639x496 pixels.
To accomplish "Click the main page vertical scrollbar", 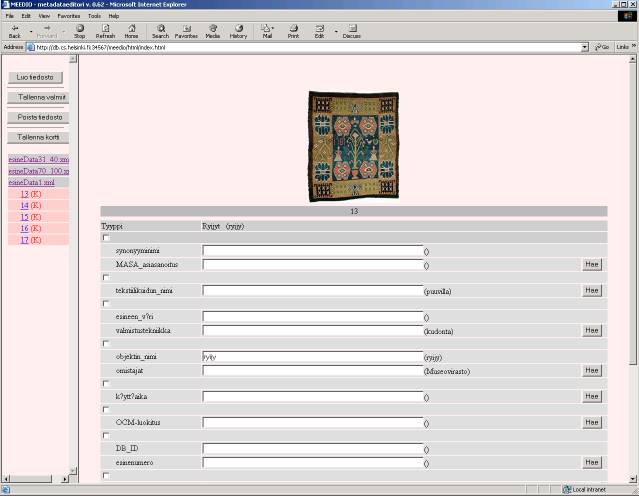I will pos(632,269).
